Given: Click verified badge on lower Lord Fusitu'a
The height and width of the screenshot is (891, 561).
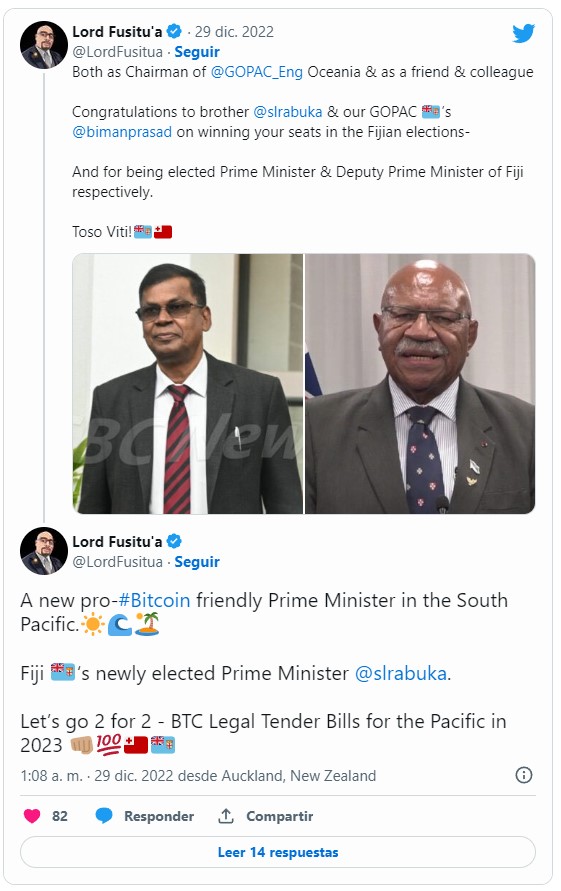Looking at the screenshot, I should 174,541.
